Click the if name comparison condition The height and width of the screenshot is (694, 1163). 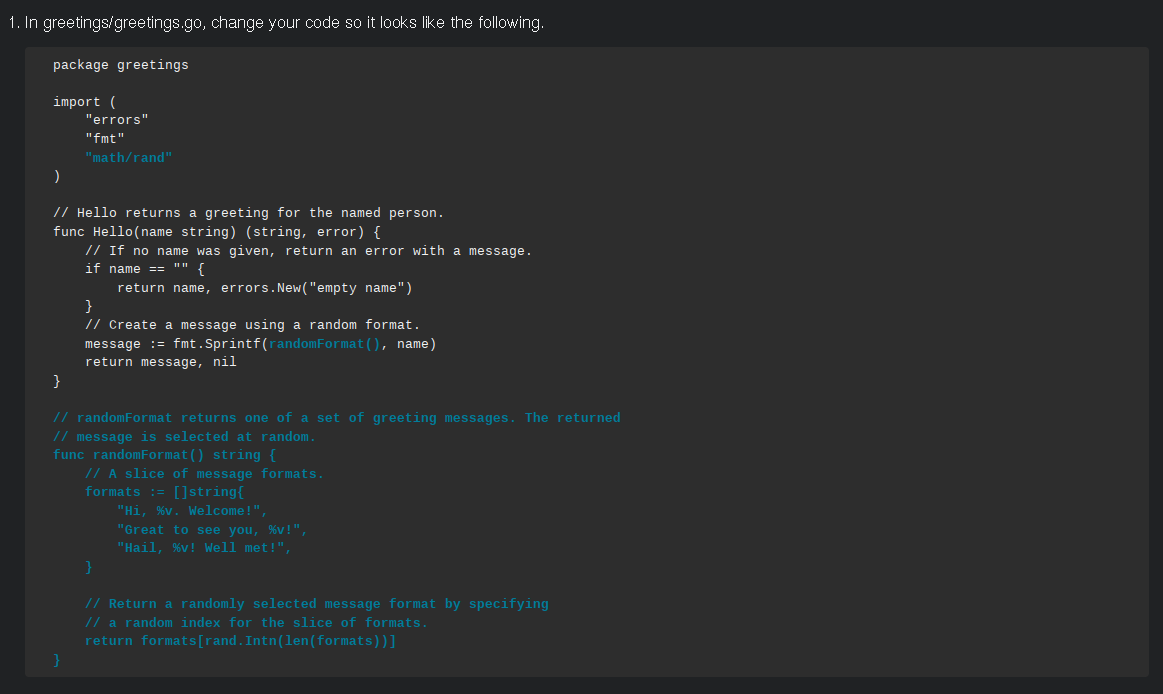tap(137, 268)
